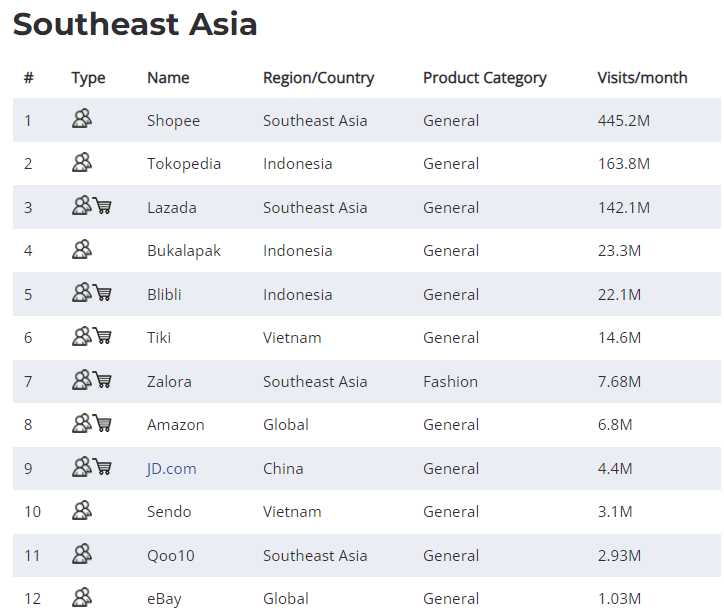Viewport: 724px width, 616px height.
Task: Click the marketplace type icon for Qoo10
Action: pos(82,555)
